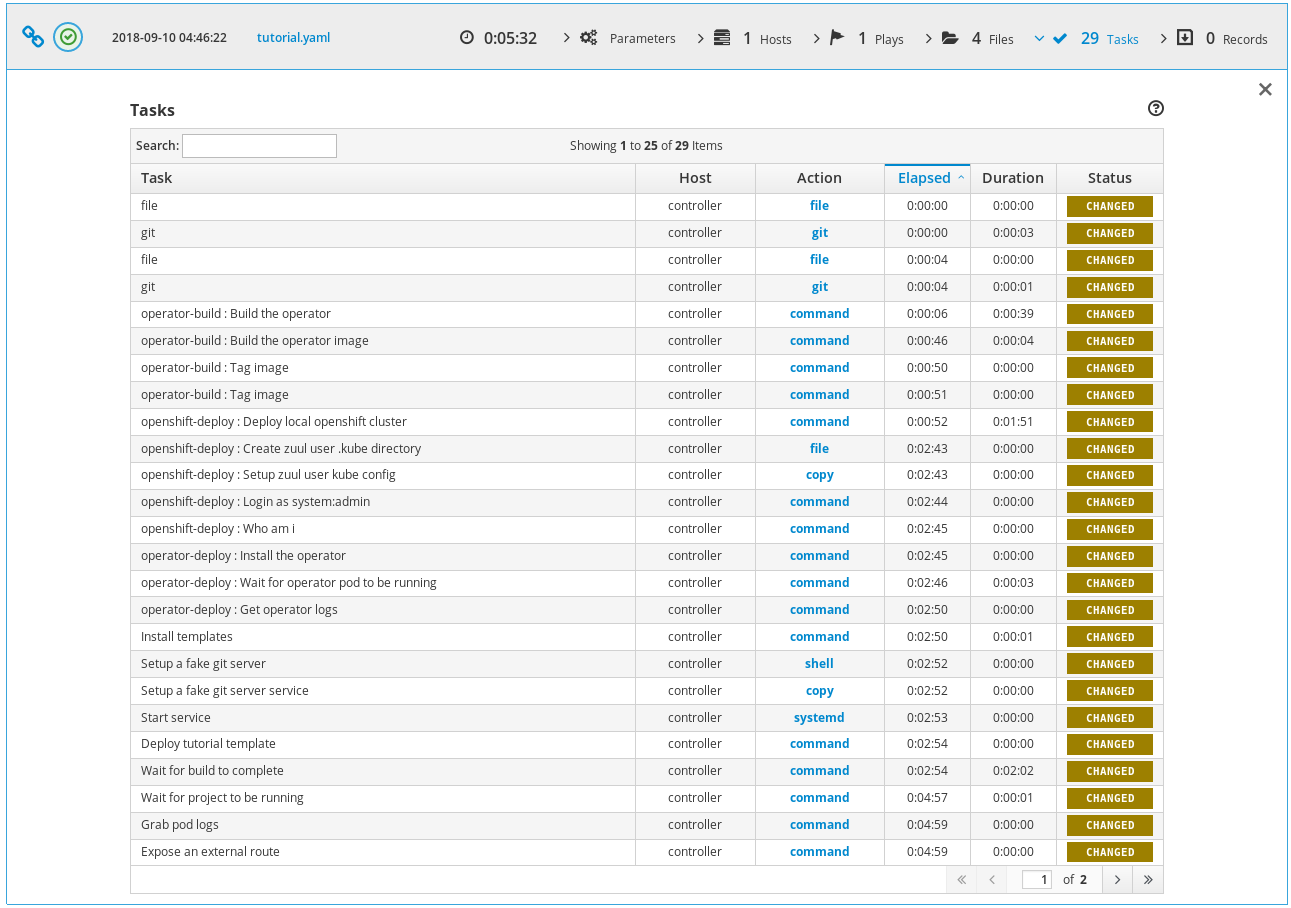This screenshot has width=1291, height=908.
Task: Expand the Parameters section chevron
Action: pos(567,38)
